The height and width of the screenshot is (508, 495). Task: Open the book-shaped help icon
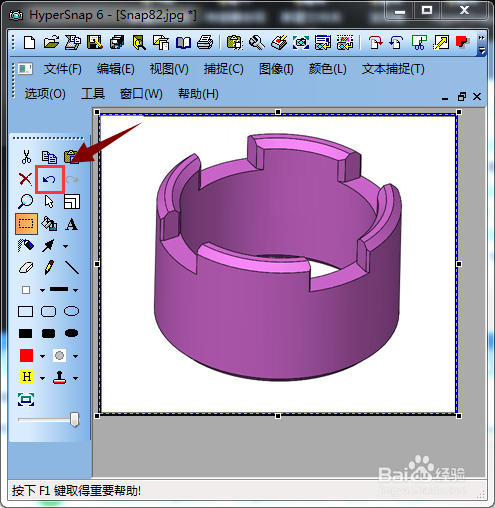tap(183, 43)
